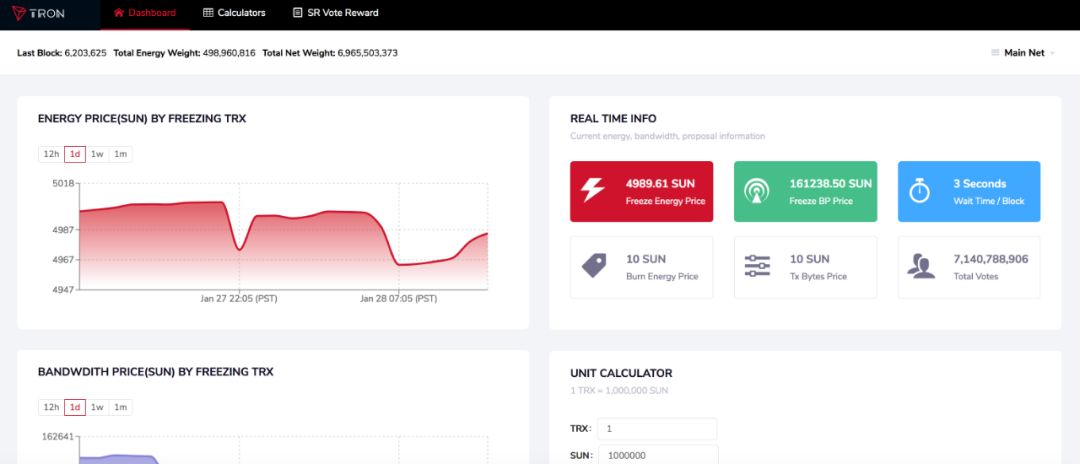Click the SR Vote Reward icon
Viewport: 1080px width, 464px height.
pyautogui.click(x=298, y=12)
